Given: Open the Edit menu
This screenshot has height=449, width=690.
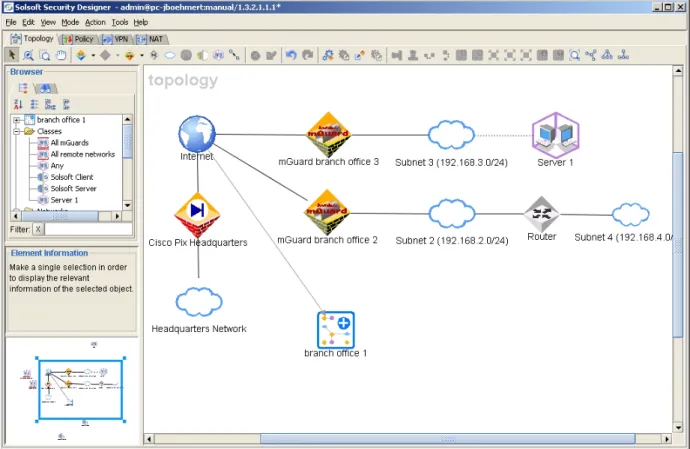Looking at the screenshot, I should coord(28,22).
